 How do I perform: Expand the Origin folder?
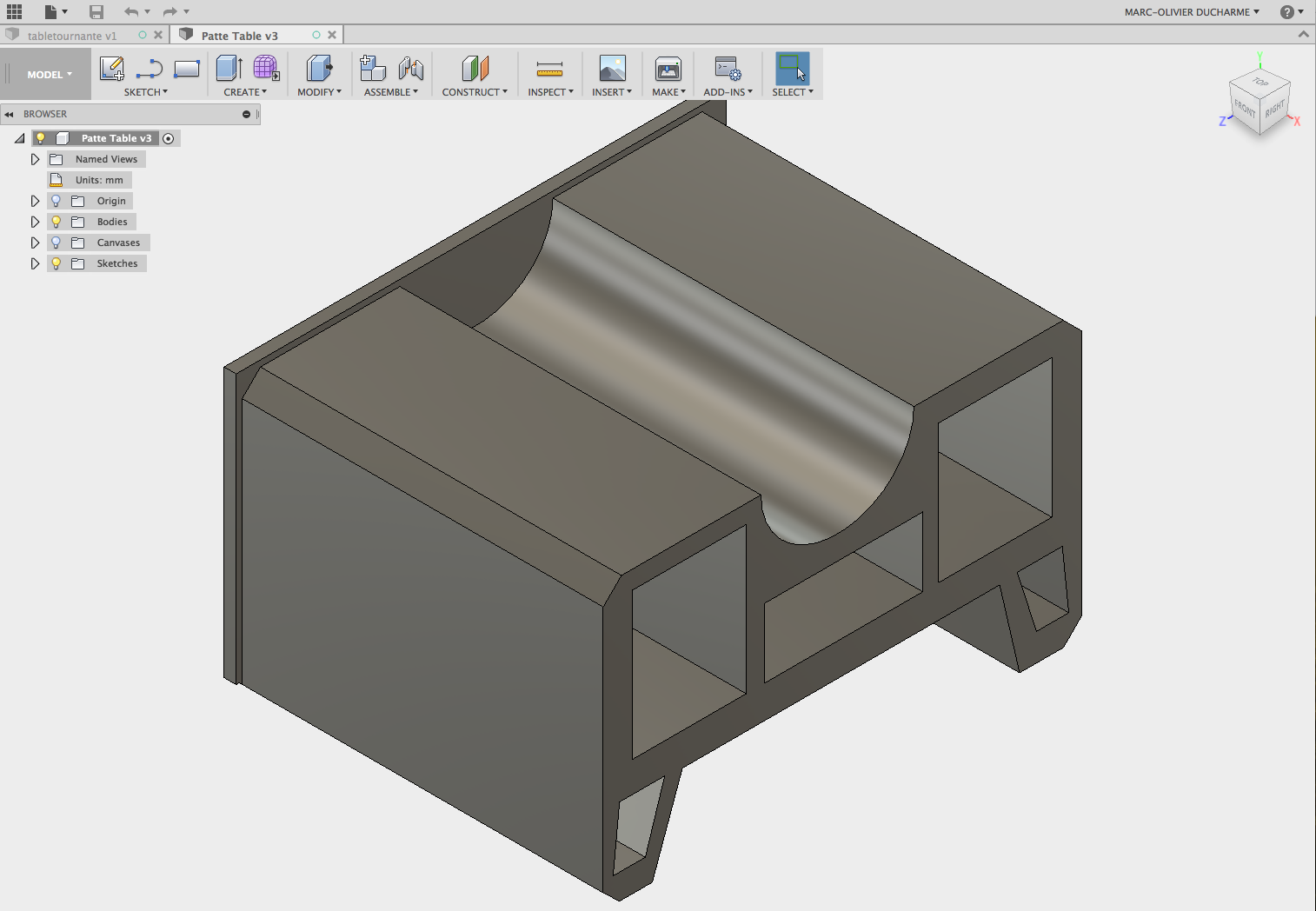click(x=35, y=201)
